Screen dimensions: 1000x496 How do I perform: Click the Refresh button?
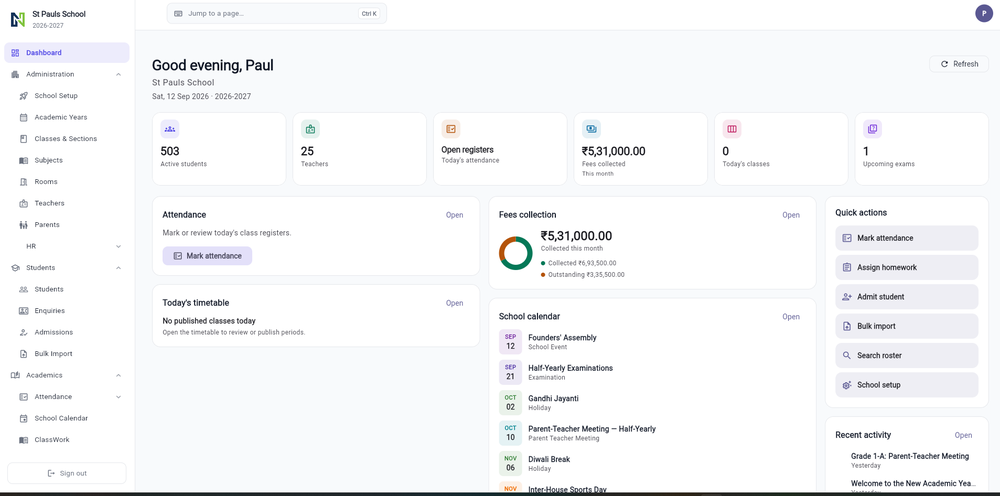(x=959, y=64)
